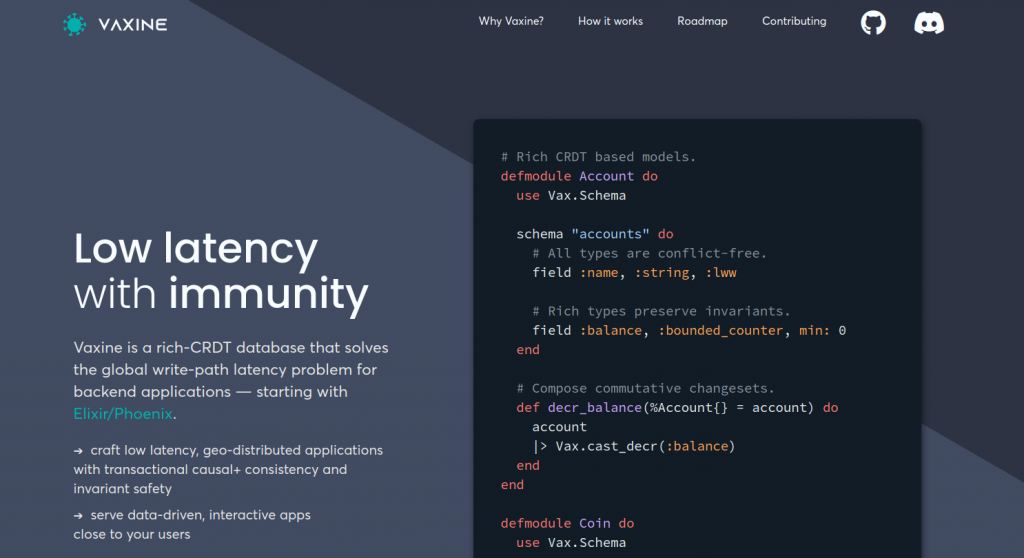Click the 'serve data-driven, interactive apps' bullet

coord(192,525)
